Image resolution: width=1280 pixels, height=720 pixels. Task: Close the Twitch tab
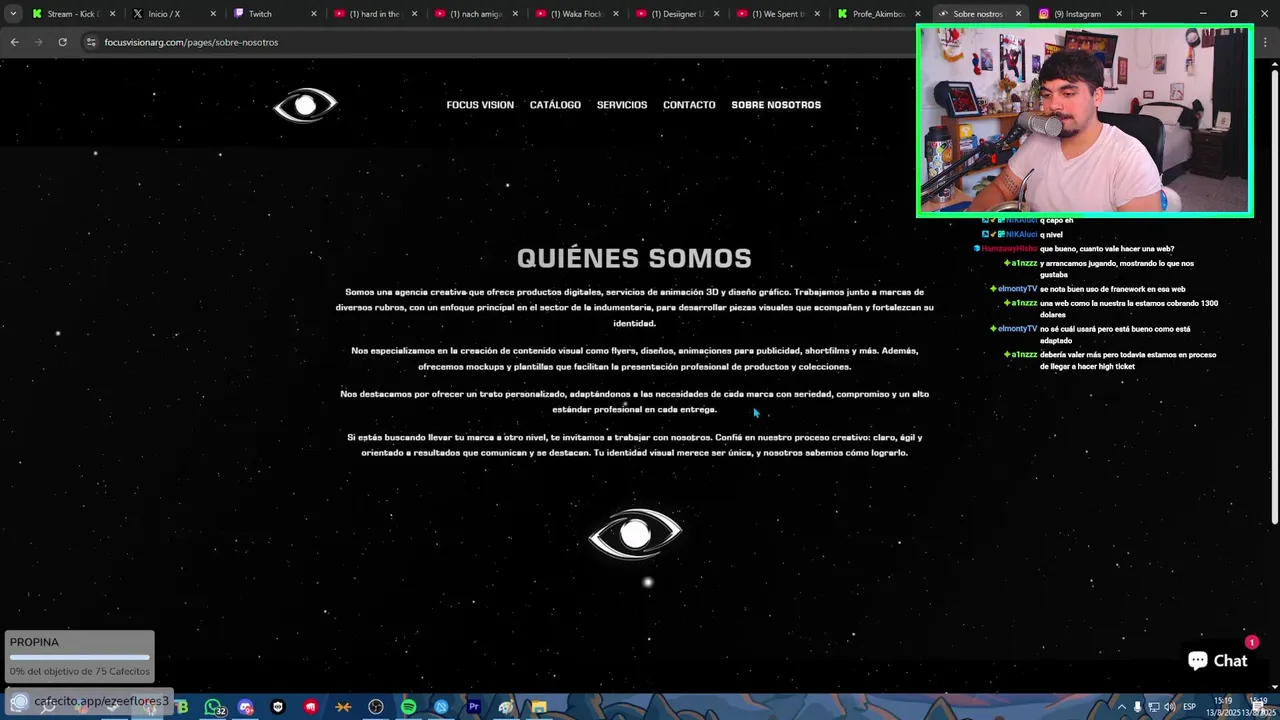tap(314, 14)
